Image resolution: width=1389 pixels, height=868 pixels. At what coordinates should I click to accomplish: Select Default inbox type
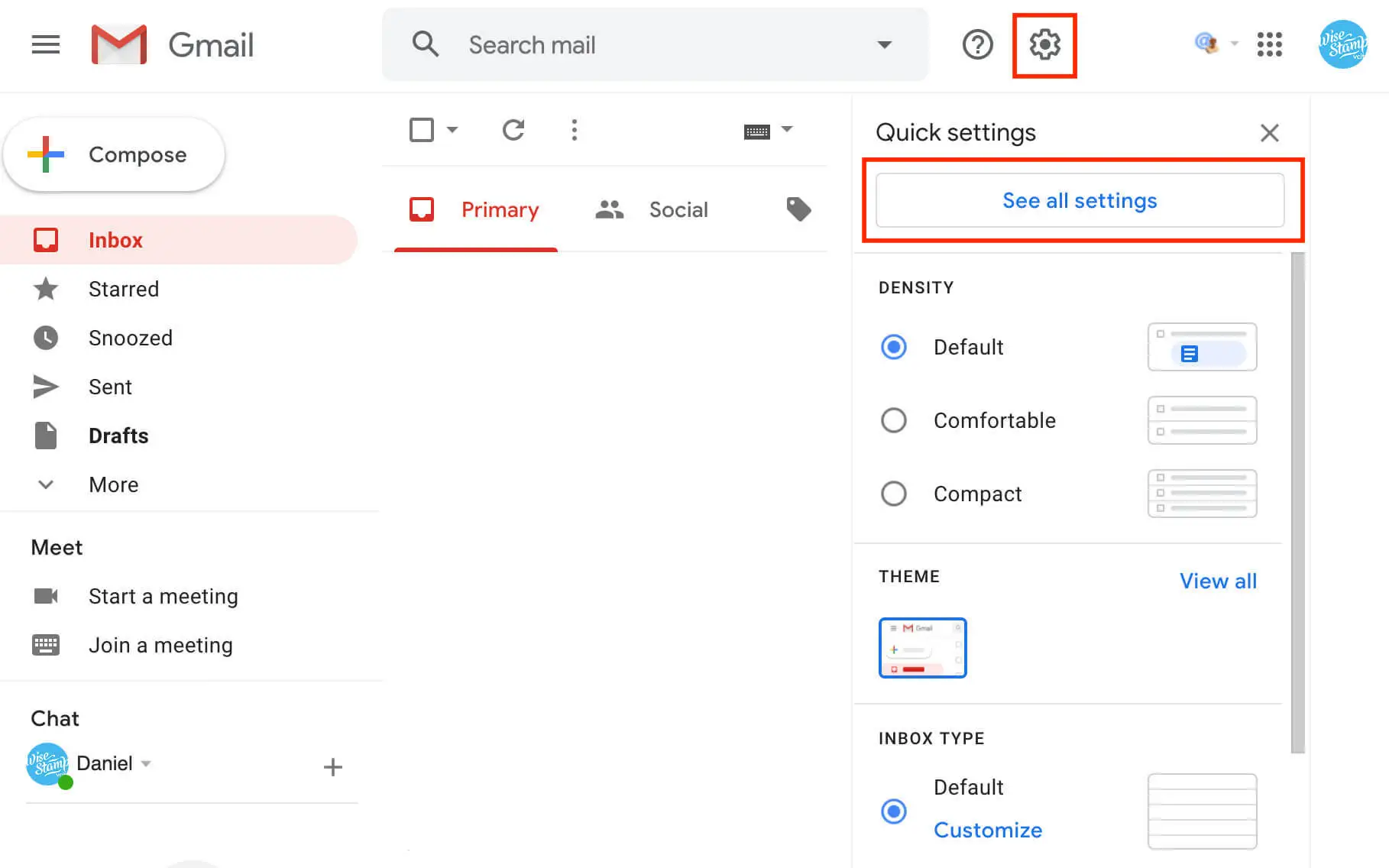pyautogui.click(x=893, y=811)
